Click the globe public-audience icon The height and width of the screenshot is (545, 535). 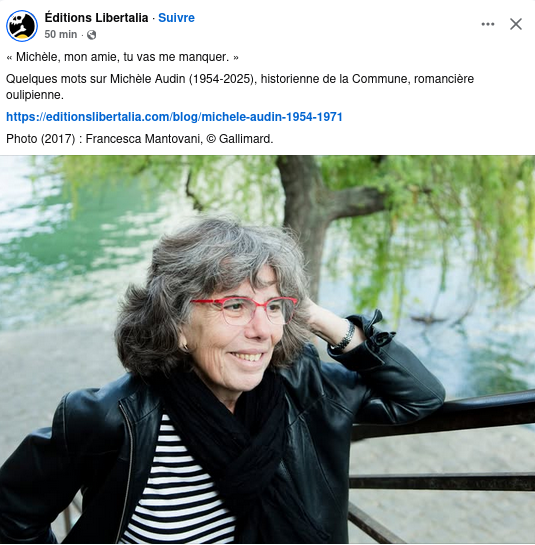click(x=91, y=35)
